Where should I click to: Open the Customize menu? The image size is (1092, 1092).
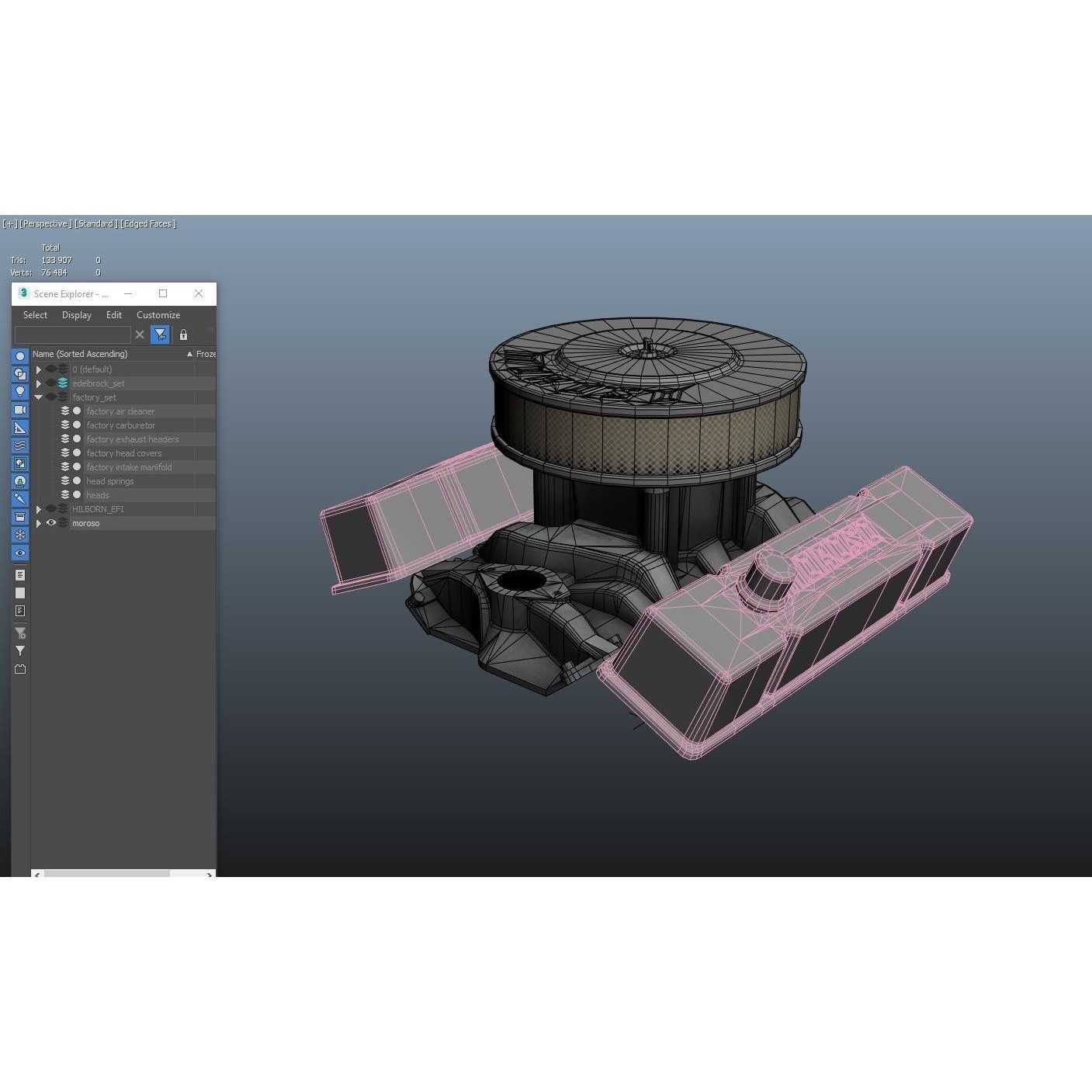point(158,315)
